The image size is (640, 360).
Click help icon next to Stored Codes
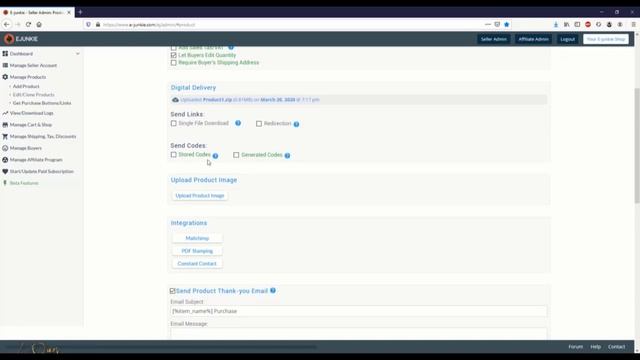coord(215,156)
